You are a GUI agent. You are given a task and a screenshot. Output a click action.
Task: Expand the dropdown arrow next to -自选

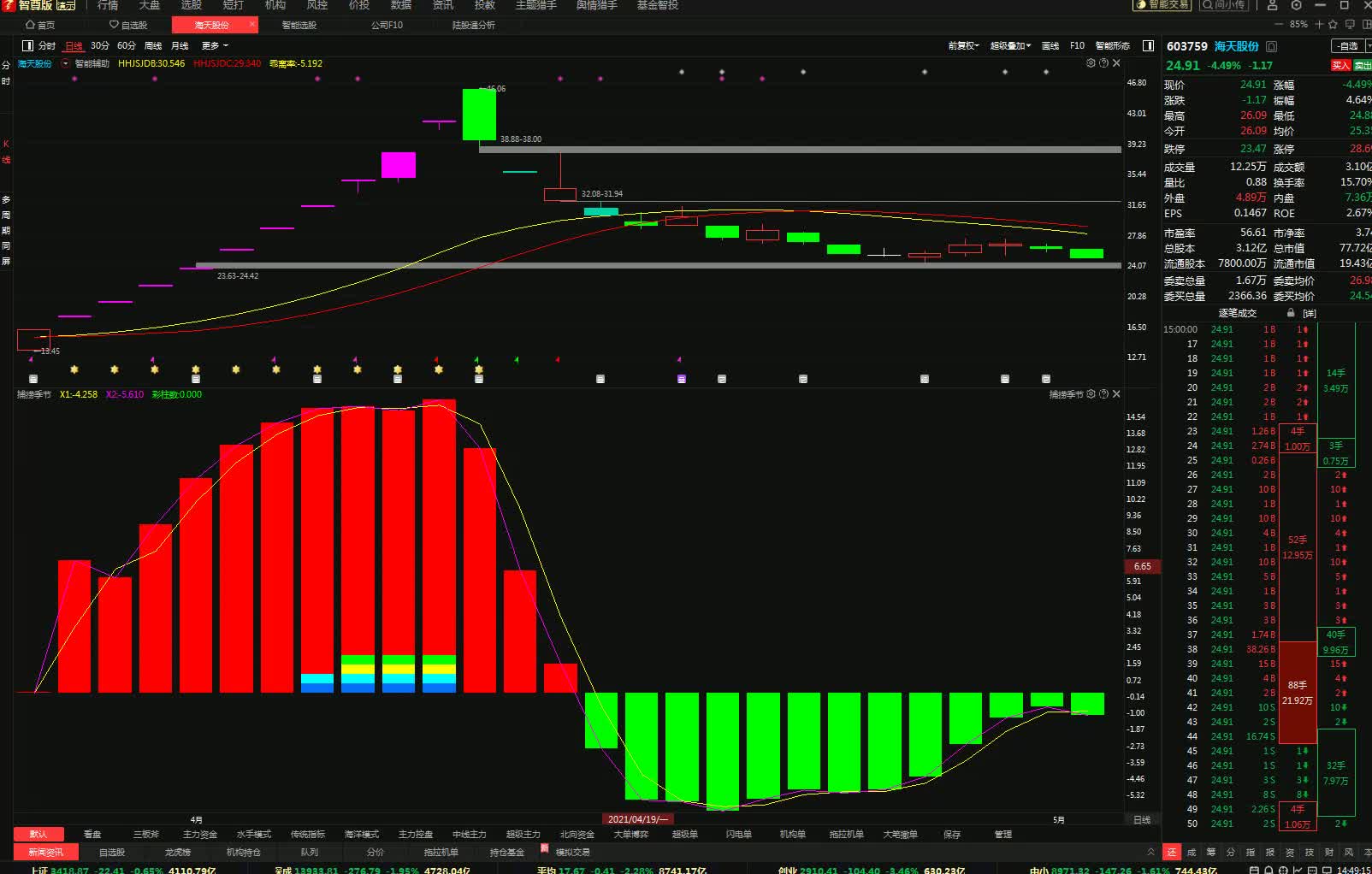pyautogui.click(x=1368, y=46)
